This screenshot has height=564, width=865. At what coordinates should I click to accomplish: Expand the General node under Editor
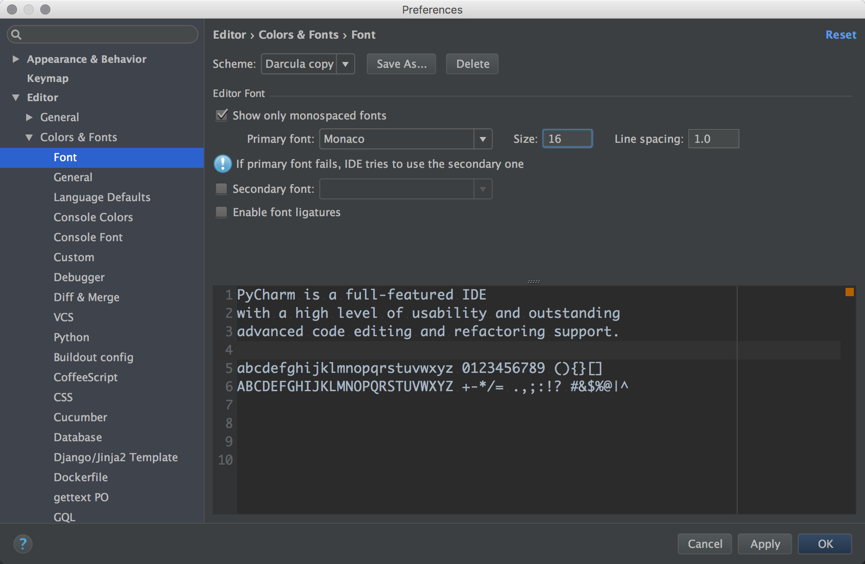click(29, 118)
